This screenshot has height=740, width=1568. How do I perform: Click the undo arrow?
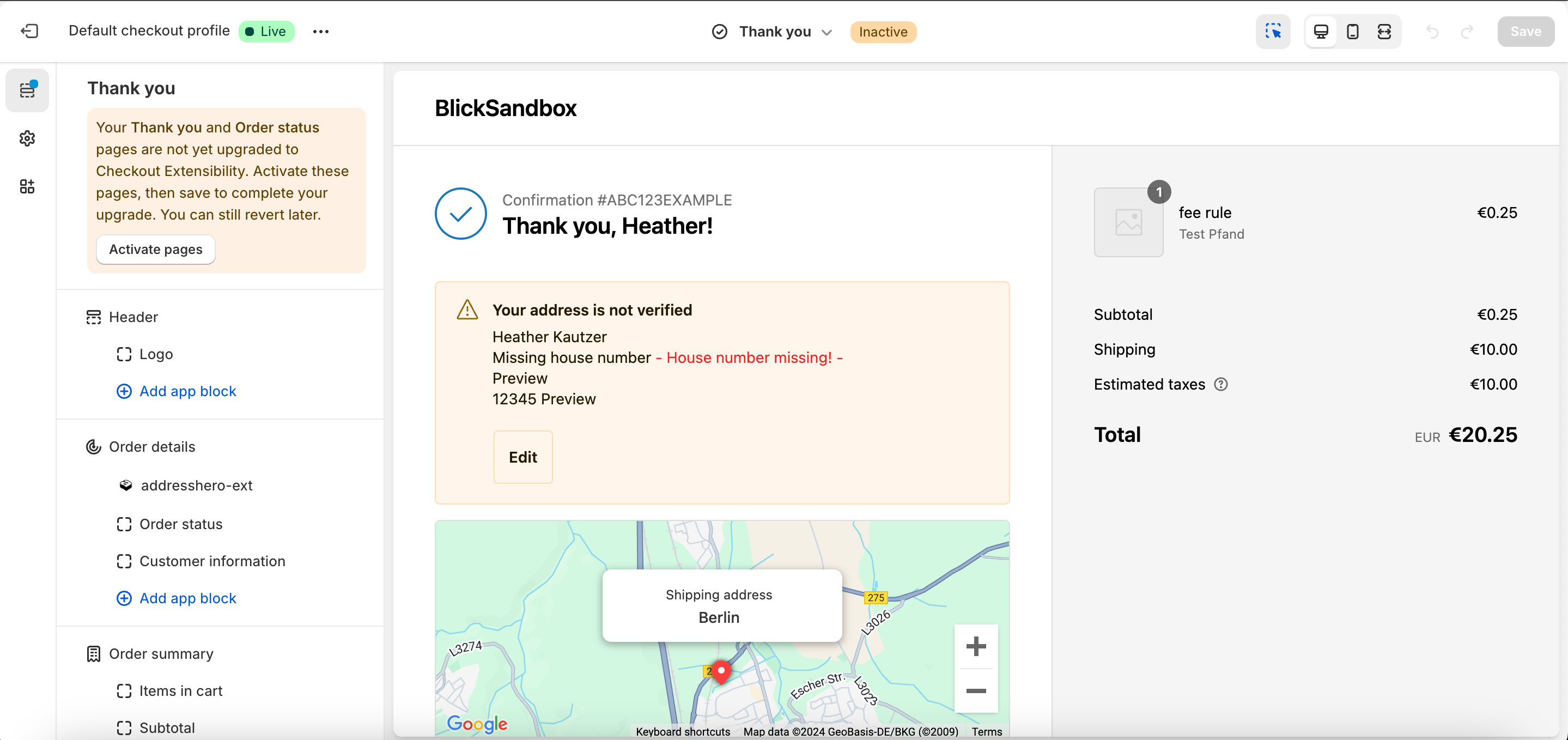tap(1432, 32)
